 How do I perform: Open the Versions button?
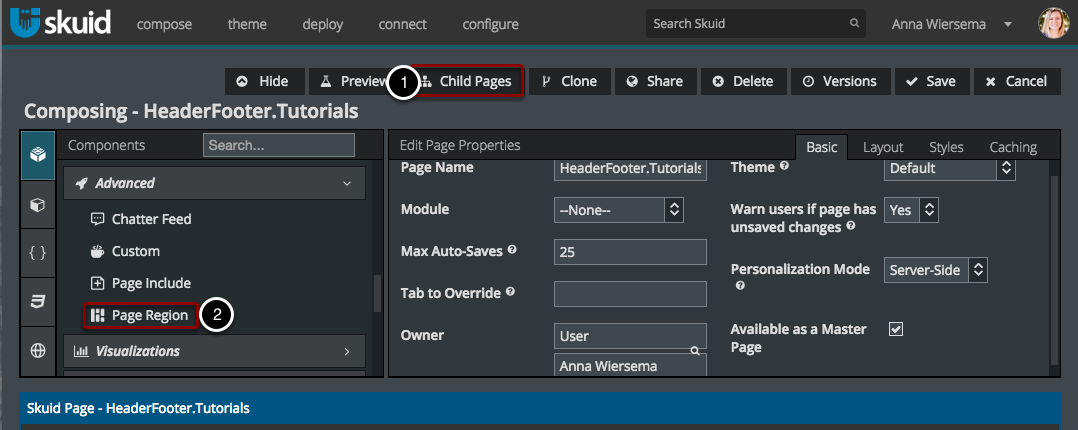tap(840, 81)
